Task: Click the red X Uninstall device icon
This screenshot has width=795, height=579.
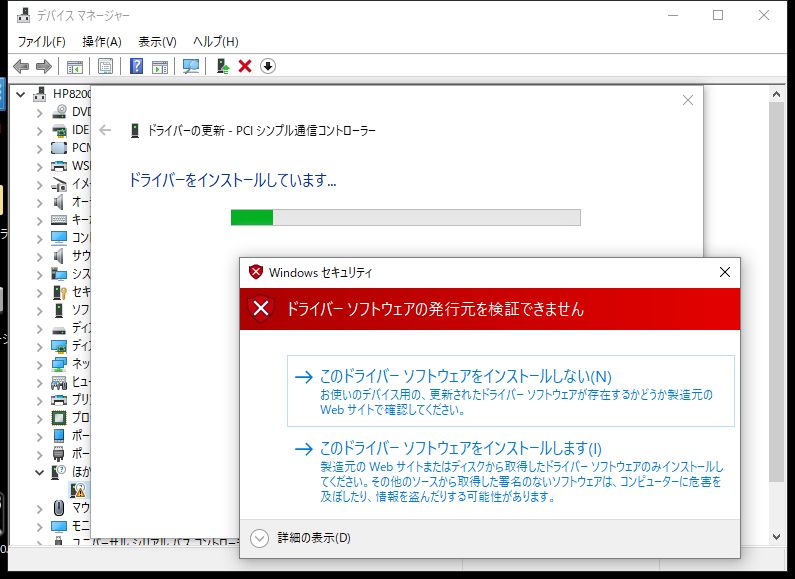Action: pyautogui.click(x=245, y=66)
